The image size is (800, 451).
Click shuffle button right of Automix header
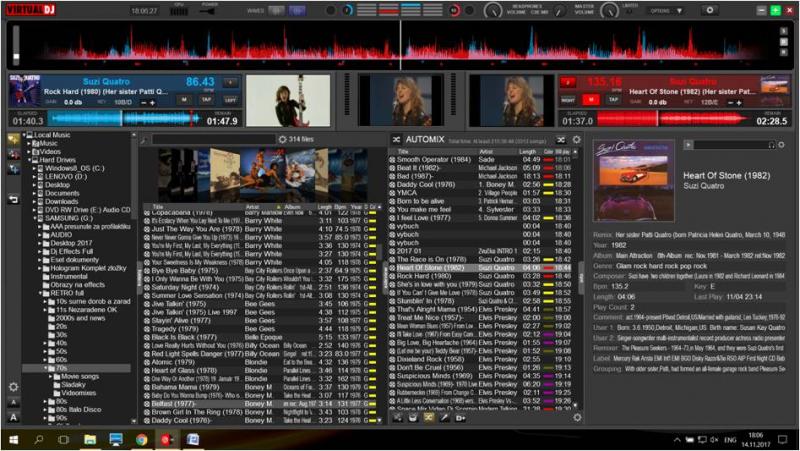(561, 139)
